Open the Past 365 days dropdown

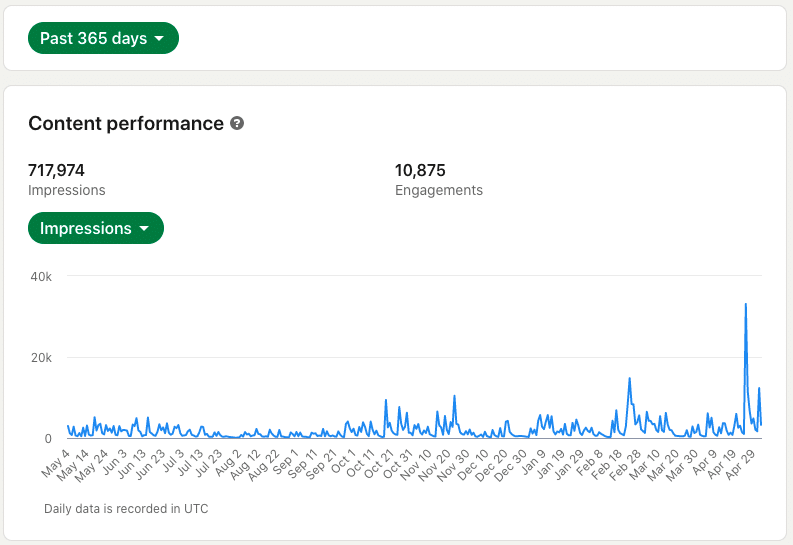[x=103, y=38]
